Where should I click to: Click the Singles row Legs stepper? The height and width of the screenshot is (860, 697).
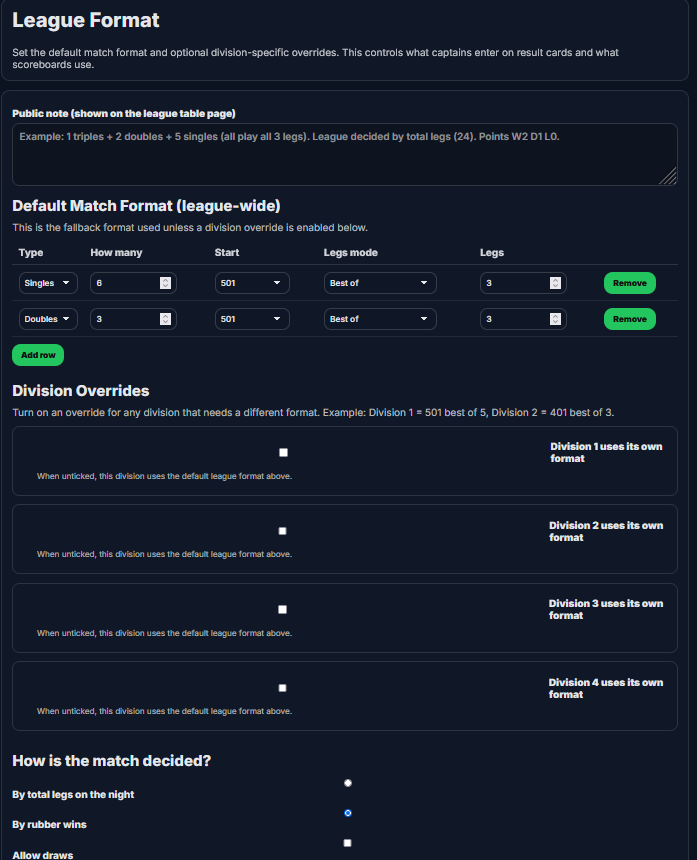click(x=555, y=283)
